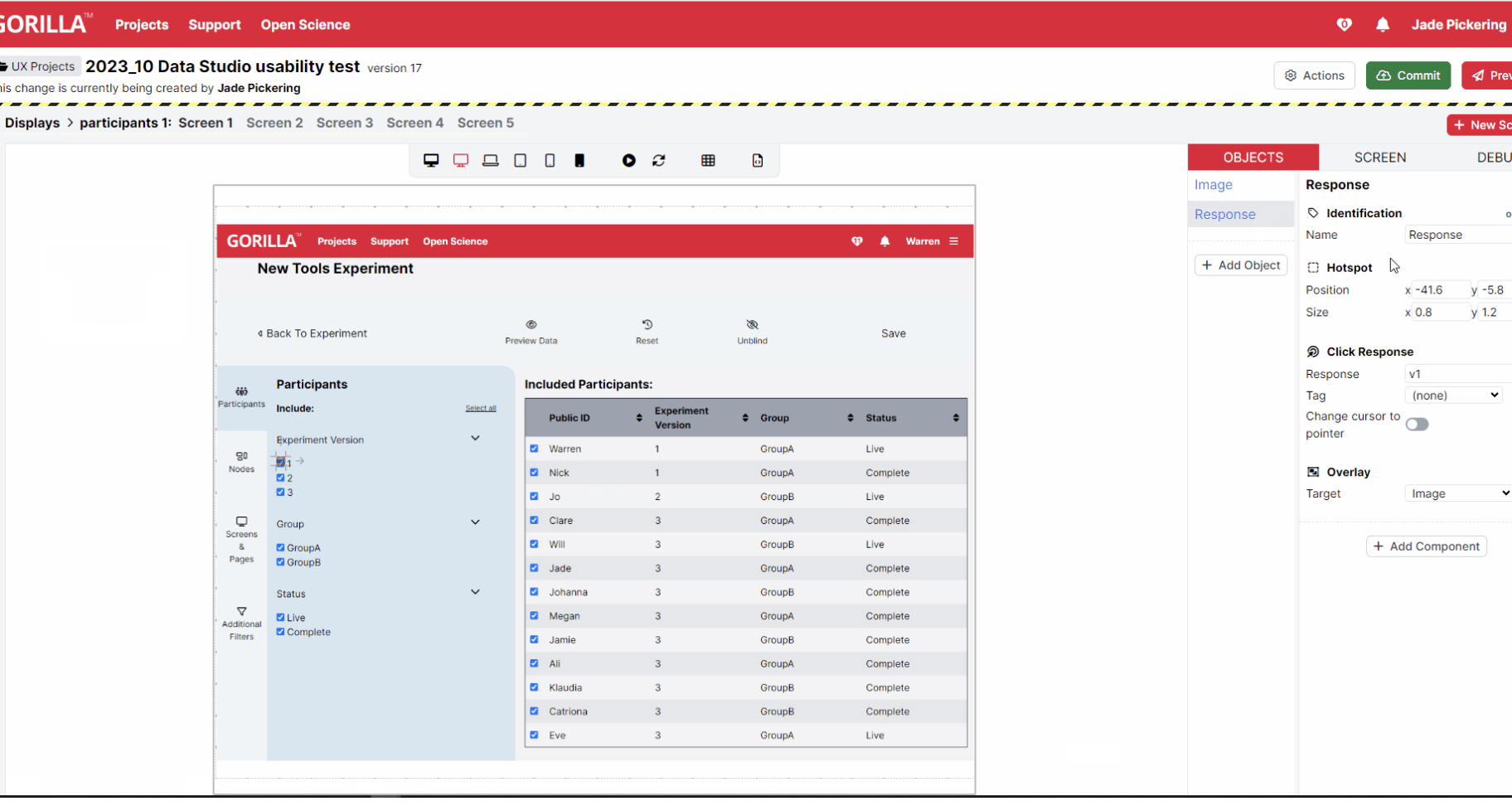Click the code file icon in the toolbar

(x=757, y=160)
